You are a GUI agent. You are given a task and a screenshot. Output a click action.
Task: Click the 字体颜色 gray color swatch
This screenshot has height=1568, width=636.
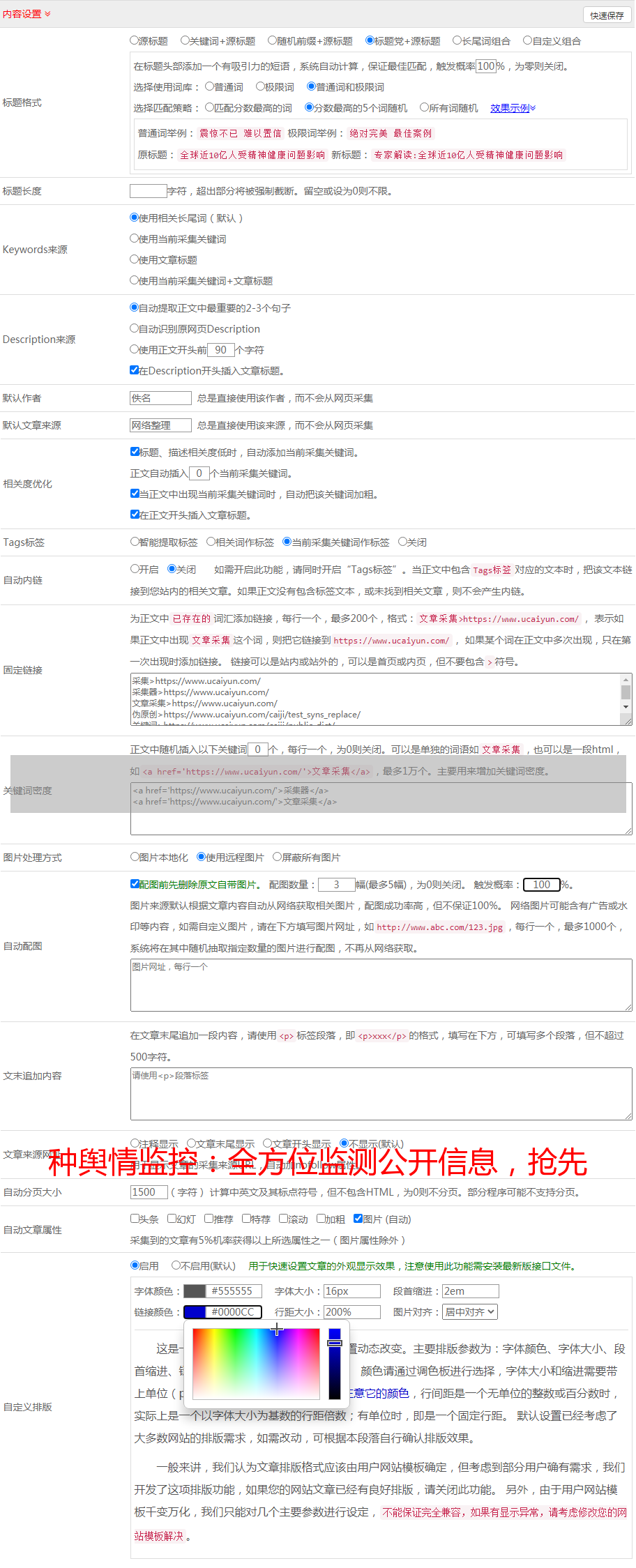[195, 1291]
